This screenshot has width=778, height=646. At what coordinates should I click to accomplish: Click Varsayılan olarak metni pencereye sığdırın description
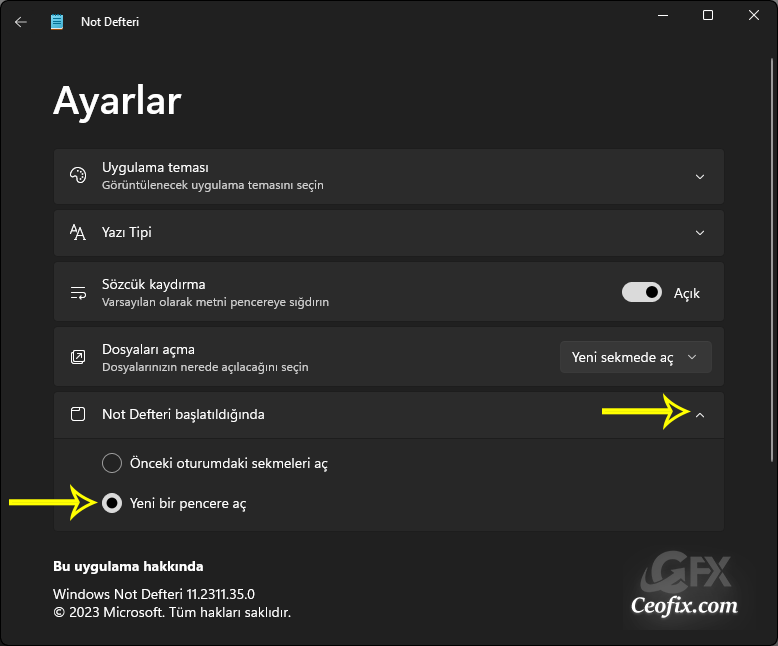[215, 302]
